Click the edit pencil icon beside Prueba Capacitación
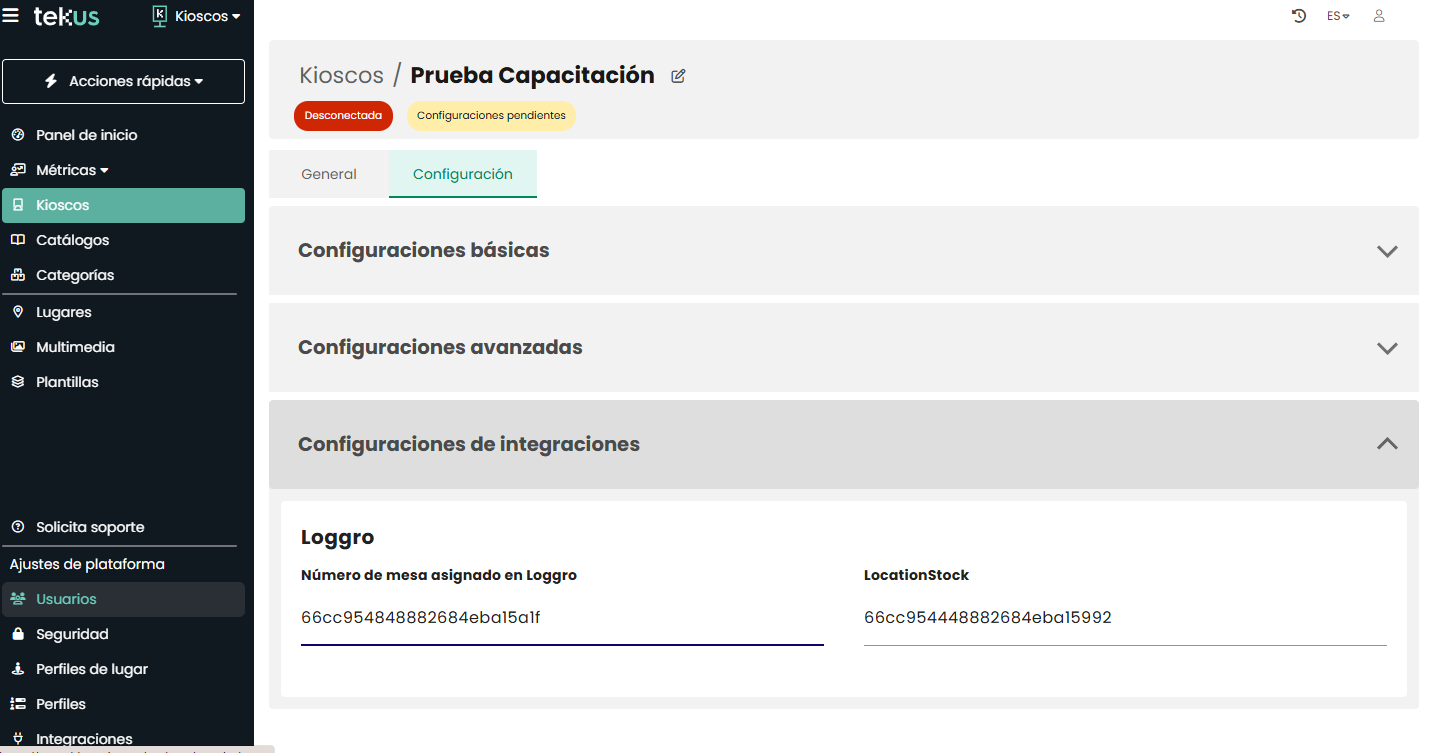This screenshot has height=753, width=1429. 678,76
